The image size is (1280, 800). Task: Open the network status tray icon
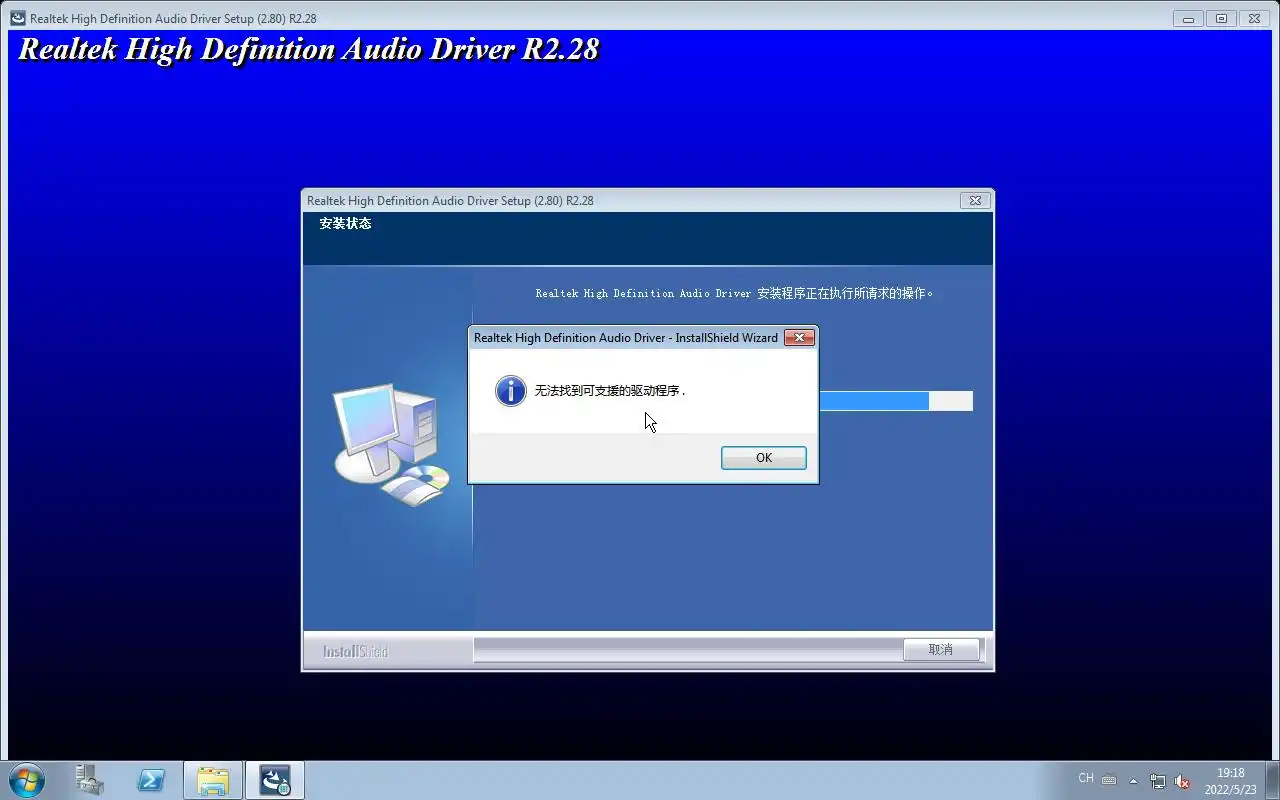(x=1158, y=781)
